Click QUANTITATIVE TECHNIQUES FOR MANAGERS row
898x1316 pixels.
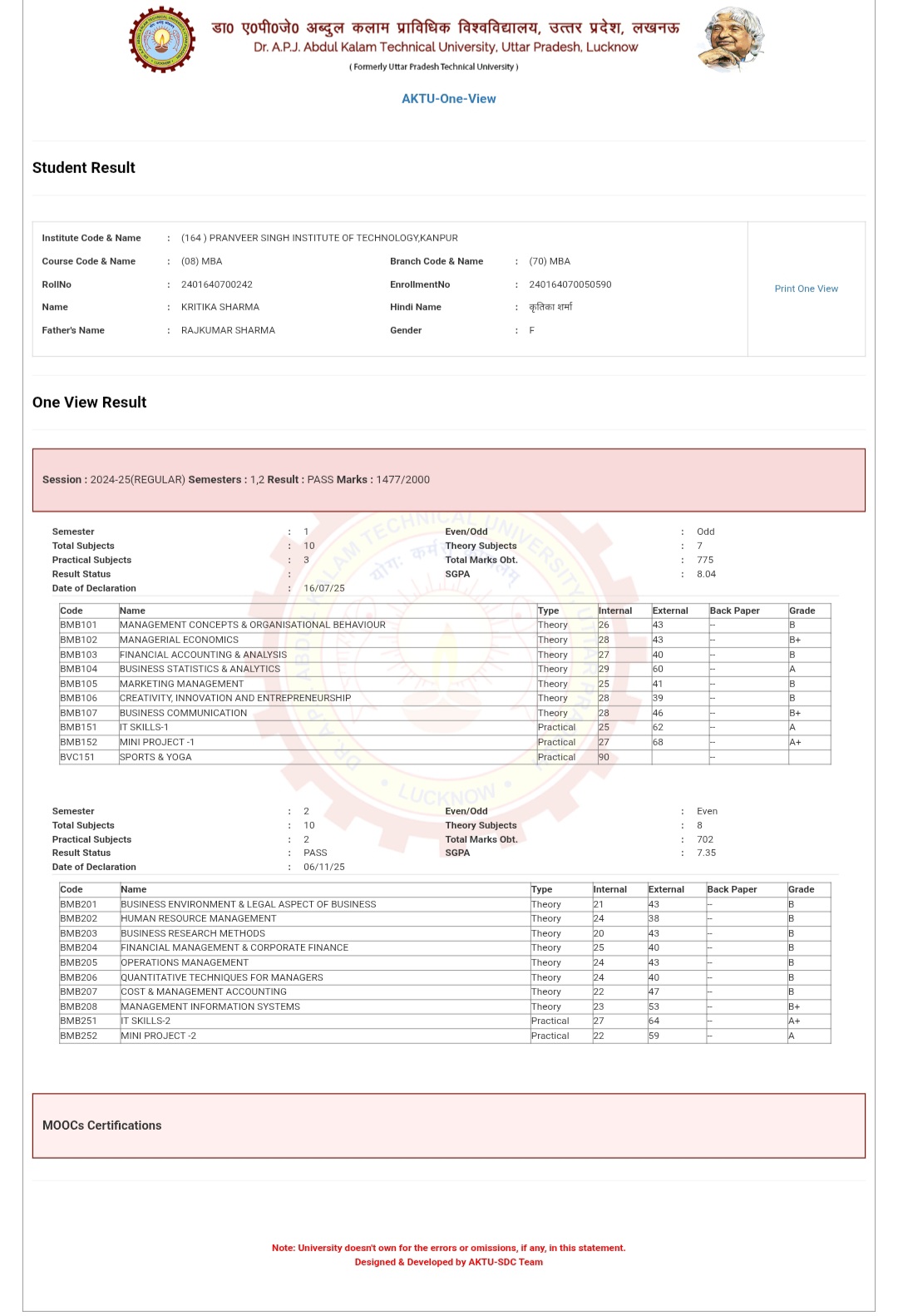(x=445, y=977)
